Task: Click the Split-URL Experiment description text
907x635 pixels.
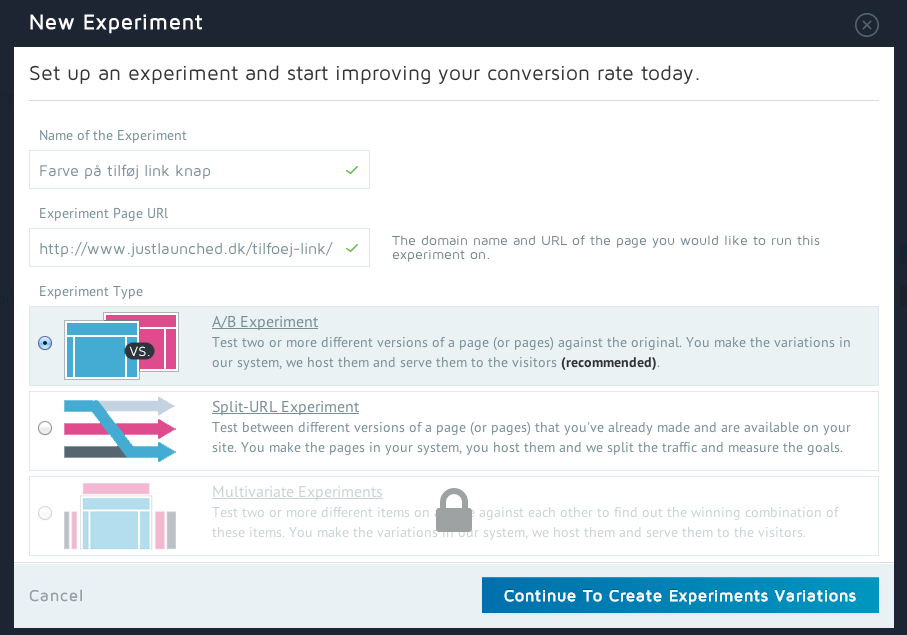Action: 528,438
